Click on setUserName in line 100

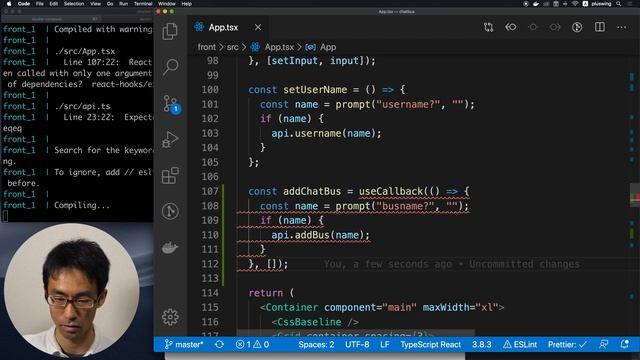pyautogui.click(x=315, y=90)
